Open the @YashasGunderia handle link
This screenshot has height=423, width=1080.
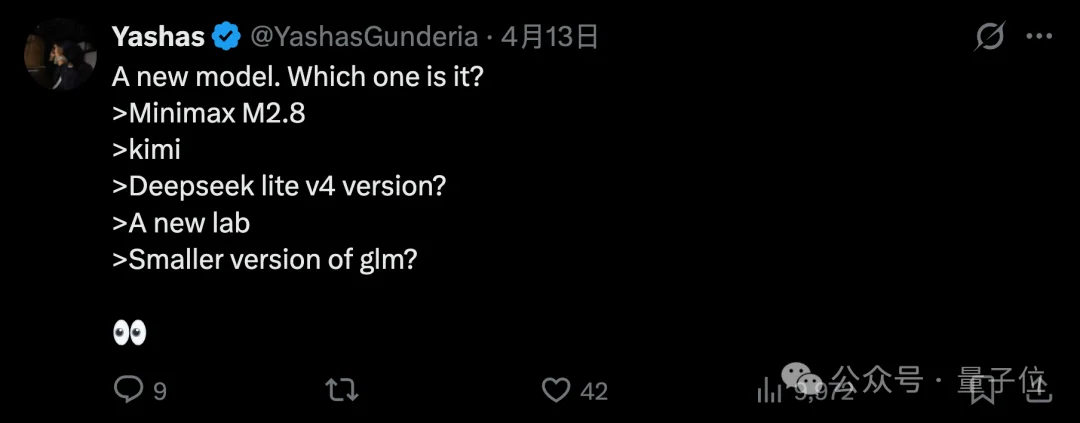pyautogui.click(x=362, y=38)
